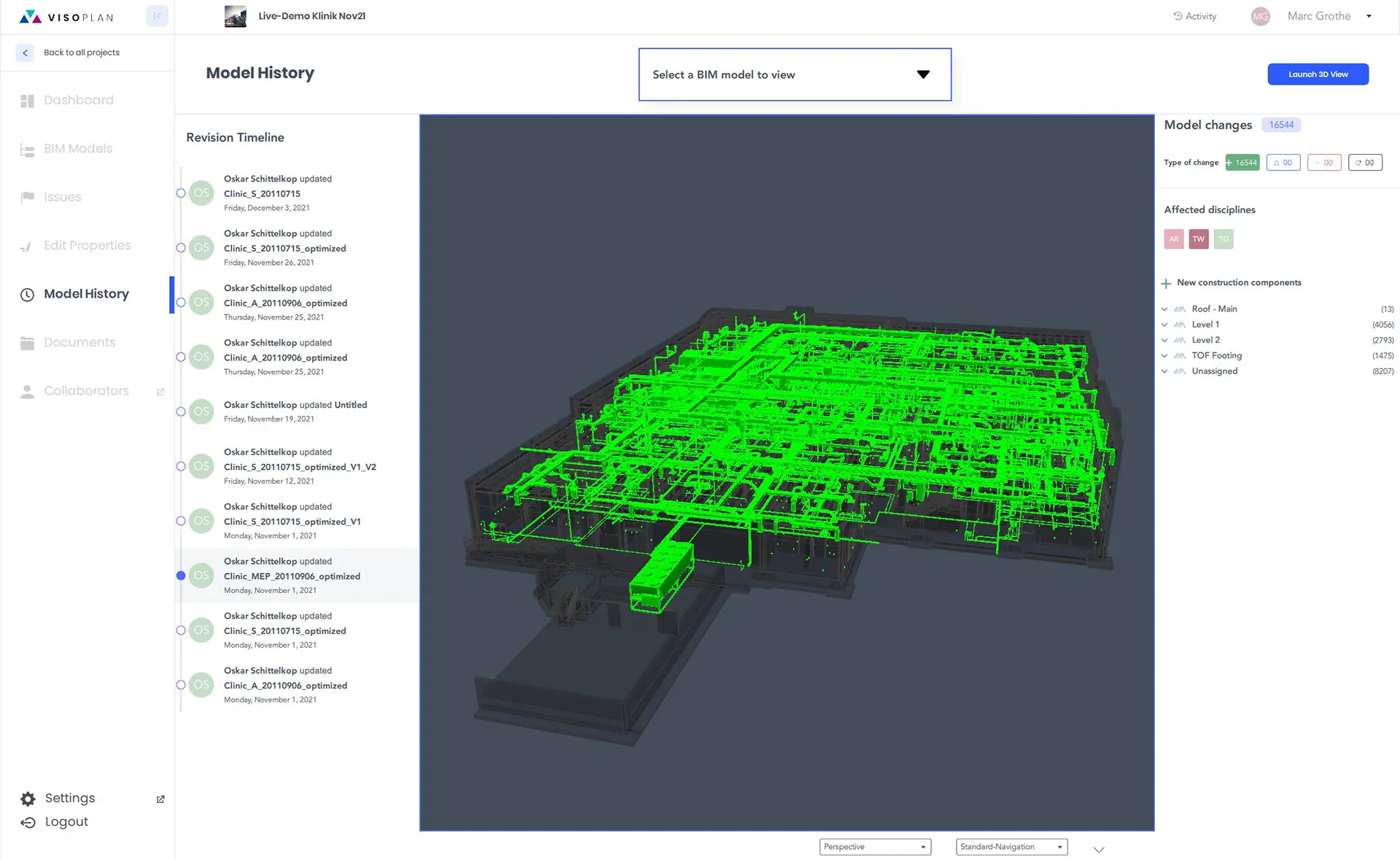The width and height of the screenshot is (1400, 860).
Task: Open the Select a BIM model dropdown
Action: (794, 74)
